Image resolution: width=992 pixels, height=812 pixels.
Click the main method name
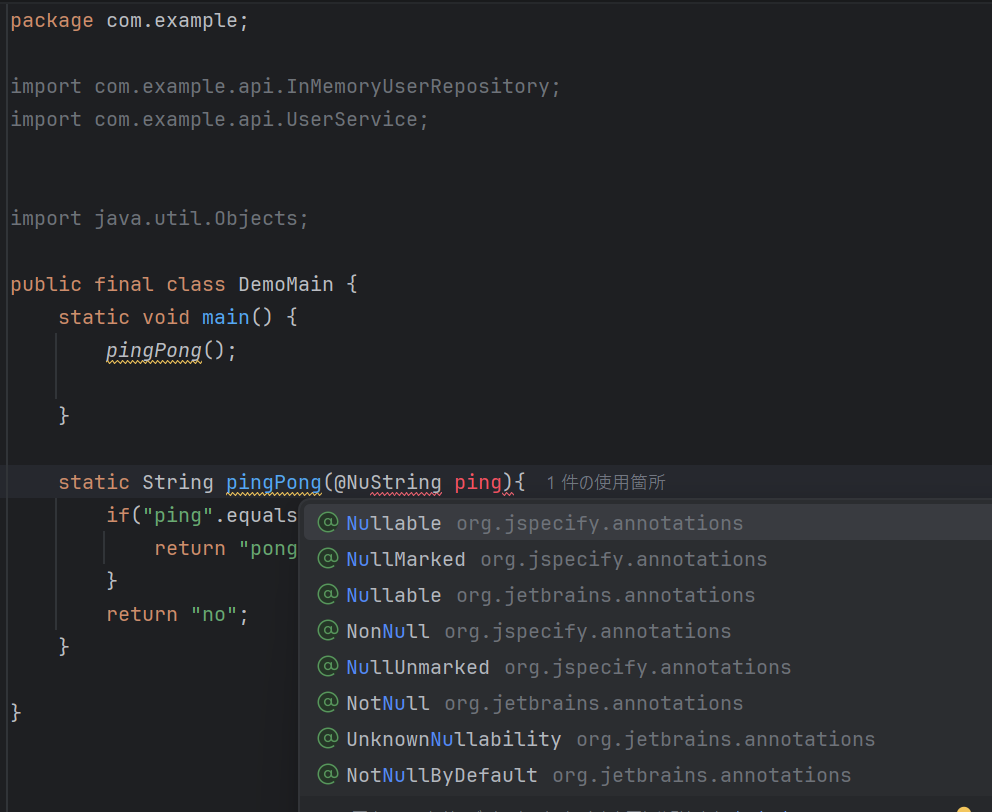225,317
